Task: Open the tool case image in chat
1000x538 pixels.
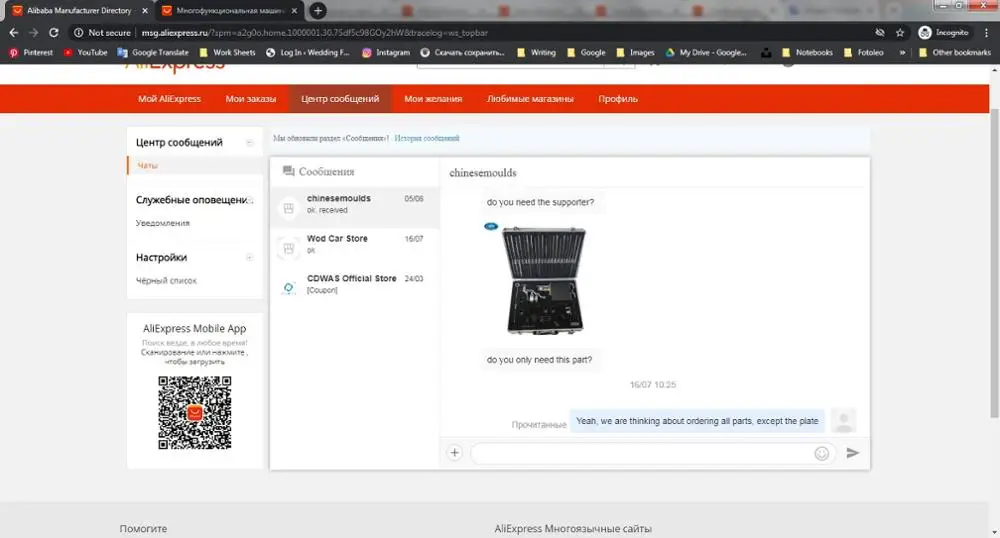Action: pos(543,280)
